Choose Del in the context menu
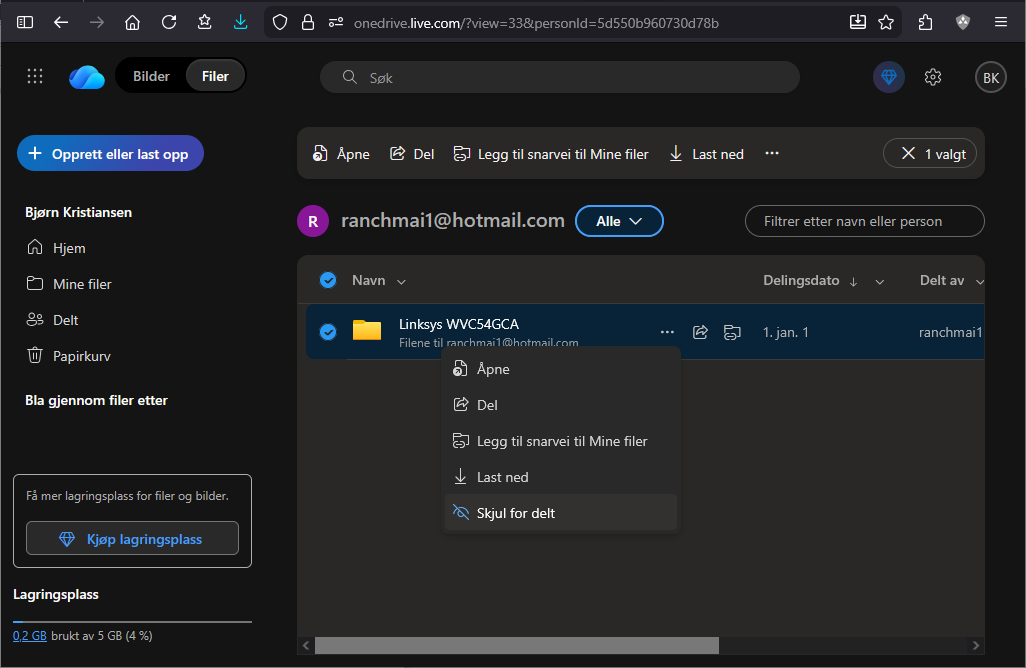The image size is (1026, 668). (x=560, y=405)
